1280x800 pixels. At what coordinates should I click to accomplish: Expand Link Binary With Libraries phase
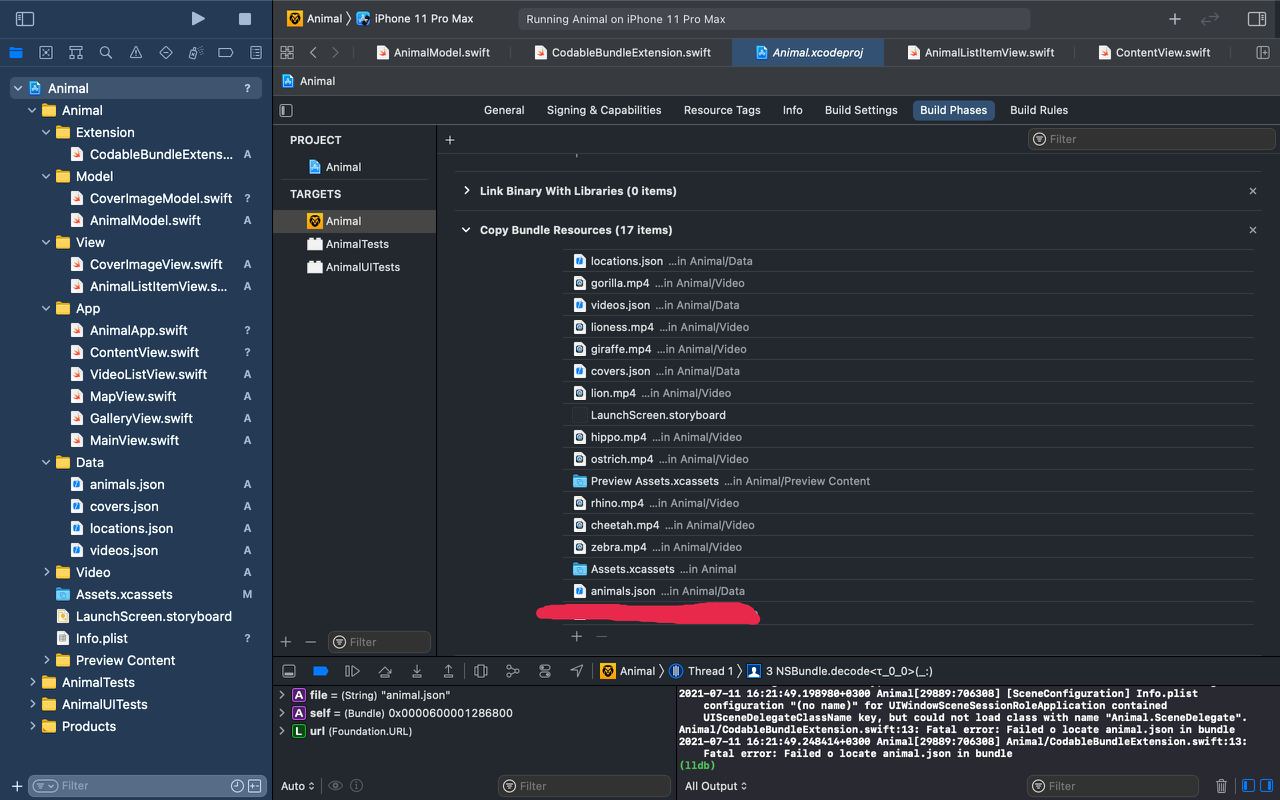[466, 191]
